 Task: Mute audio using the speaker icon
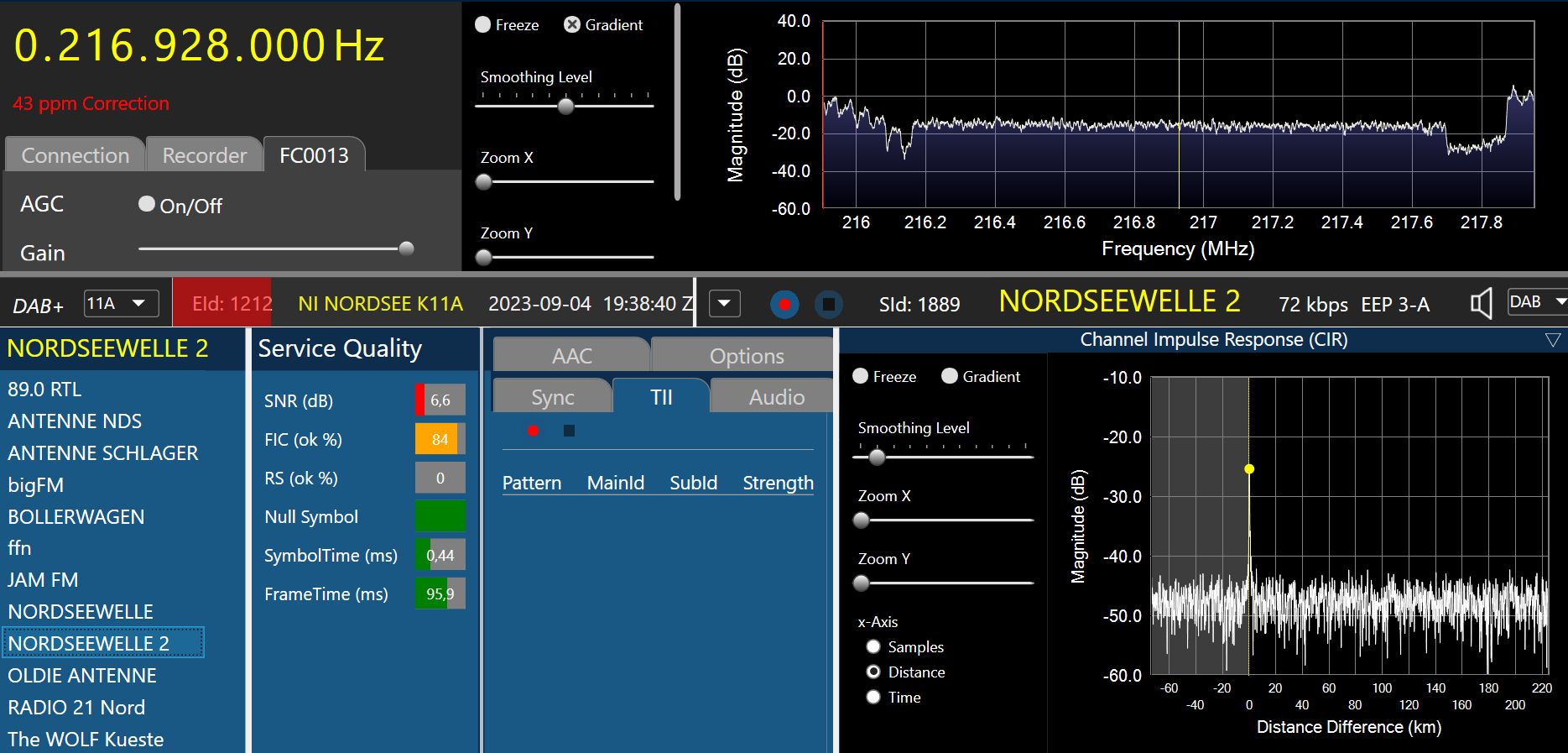pos(1482,304)
